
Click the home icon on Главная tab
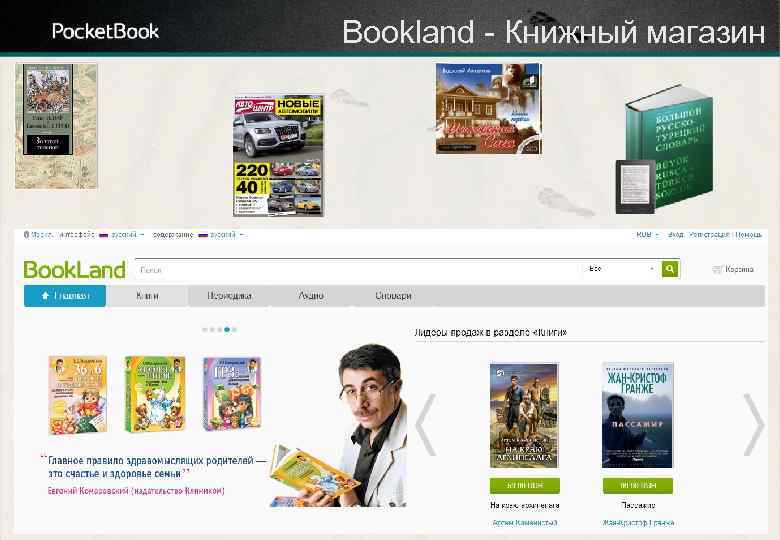(45, 296)
